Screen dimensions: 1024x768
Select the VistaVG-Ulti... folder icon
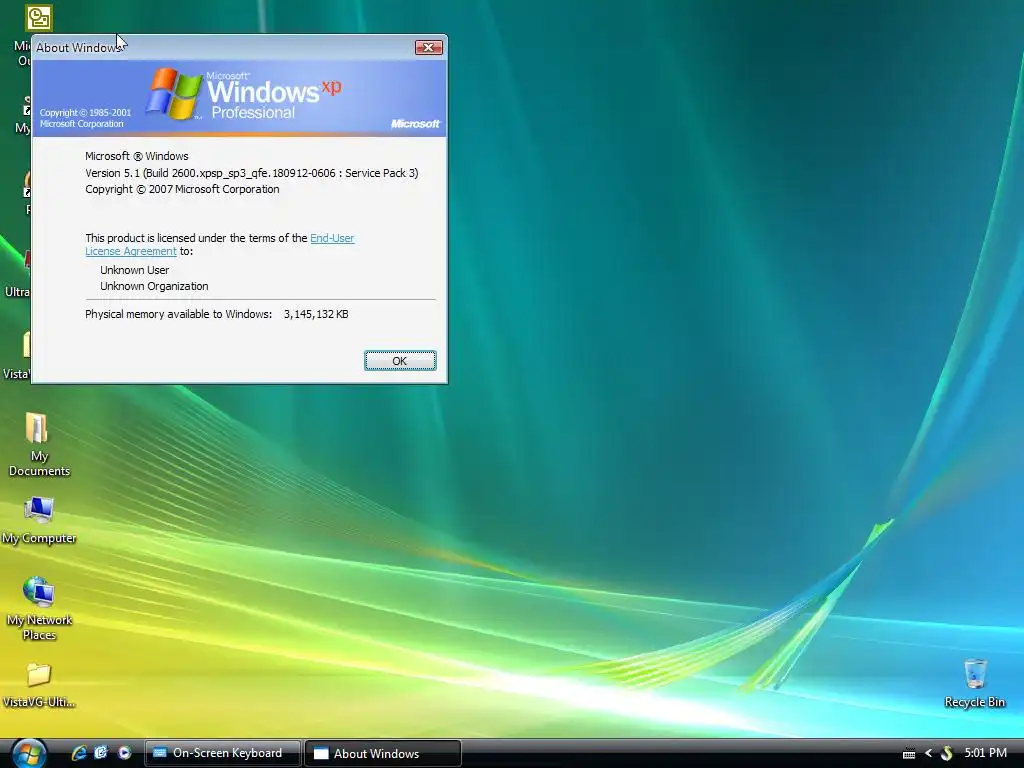click(x=39, y=686)
